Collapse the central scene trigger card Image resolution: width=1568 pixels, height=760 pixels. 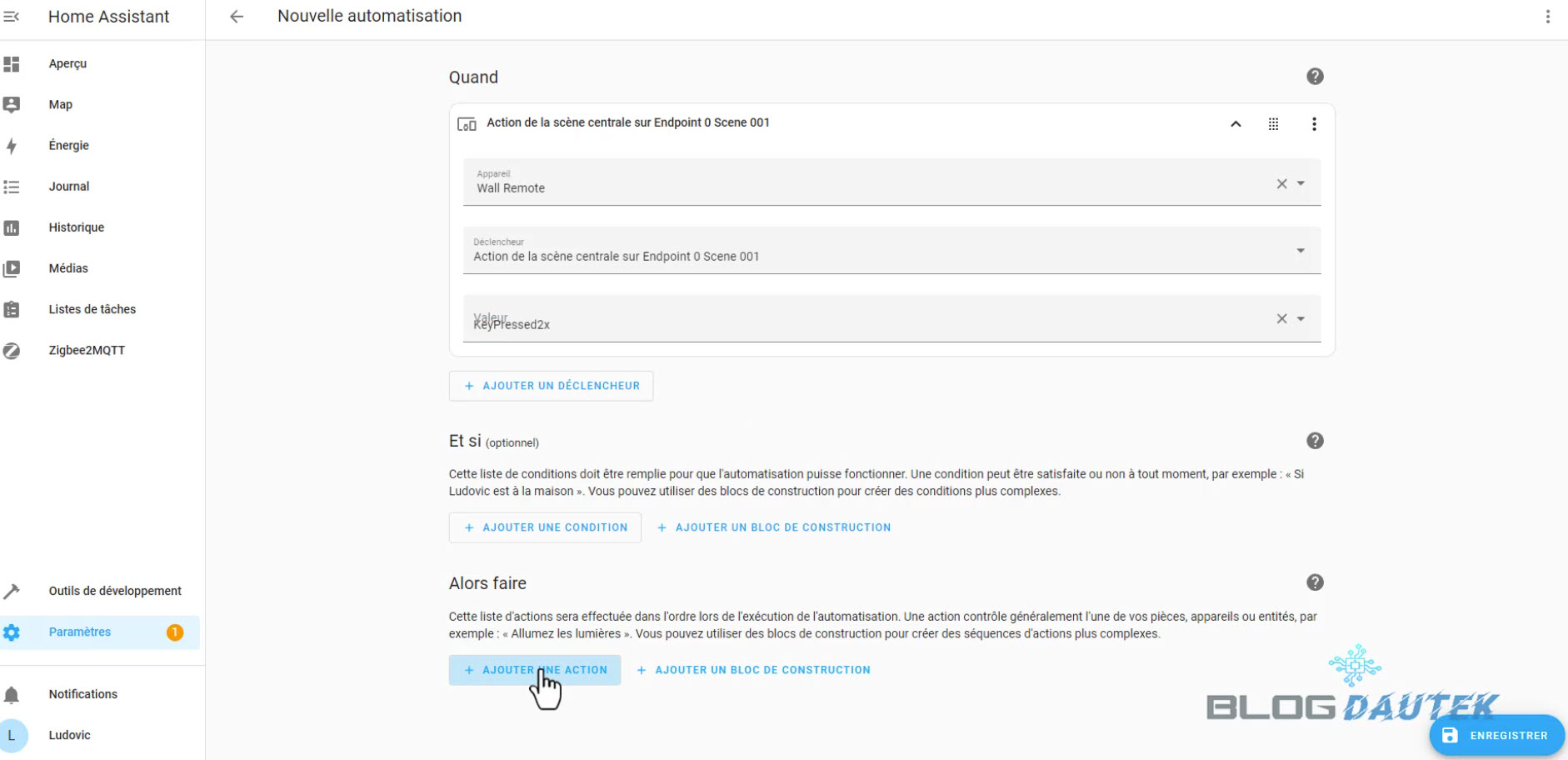coord(1236,124)
